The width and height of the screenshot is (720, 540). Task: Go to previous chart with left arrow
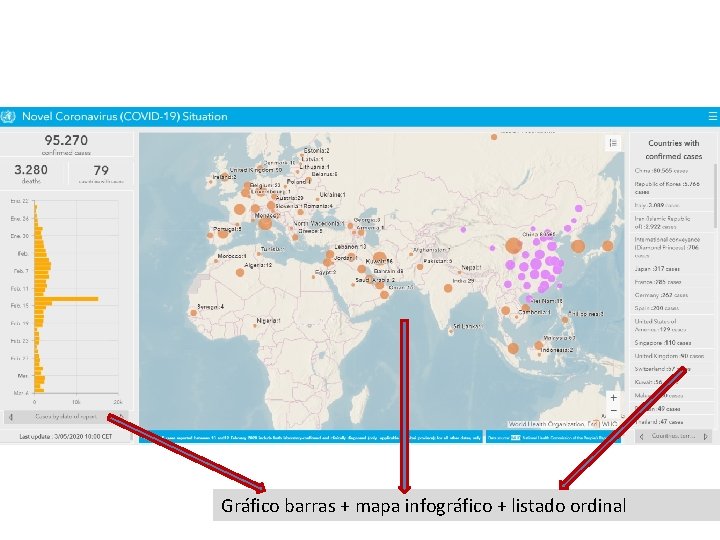[x=11, y=417]
